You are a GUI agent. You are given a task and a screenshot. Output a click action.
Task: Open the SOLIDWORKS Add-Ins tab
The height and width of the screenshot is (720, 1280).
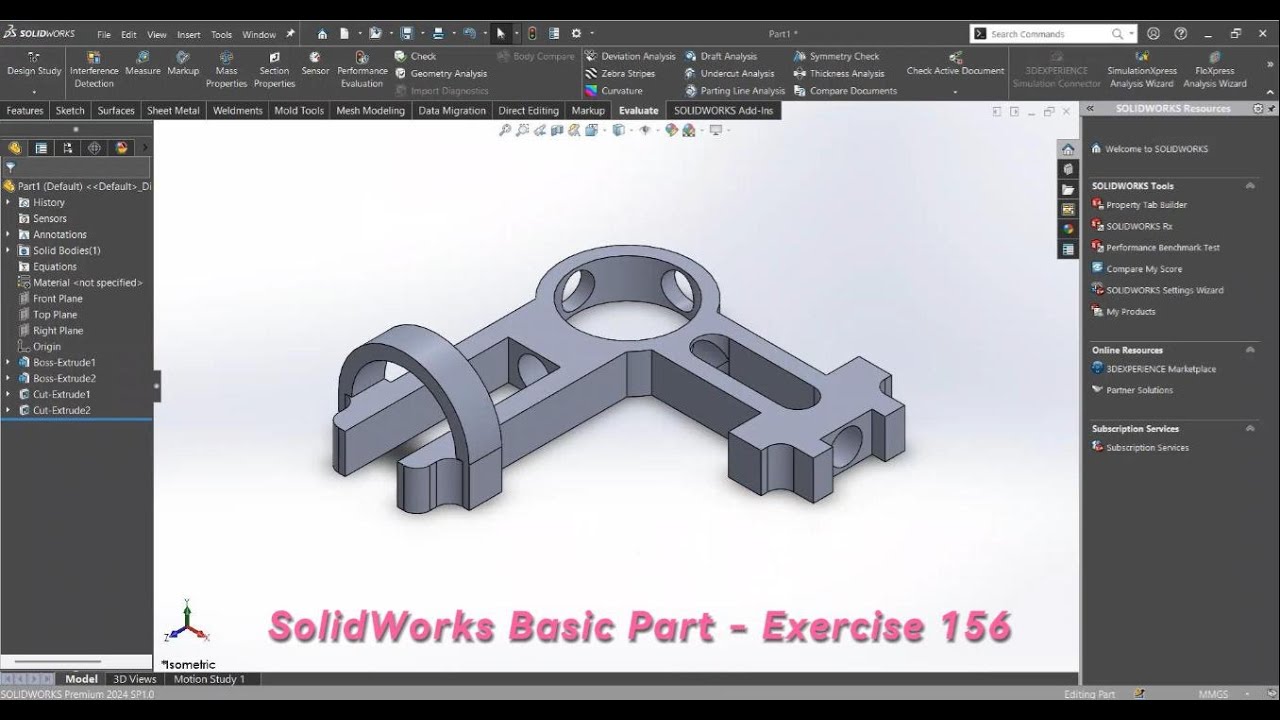723,110
